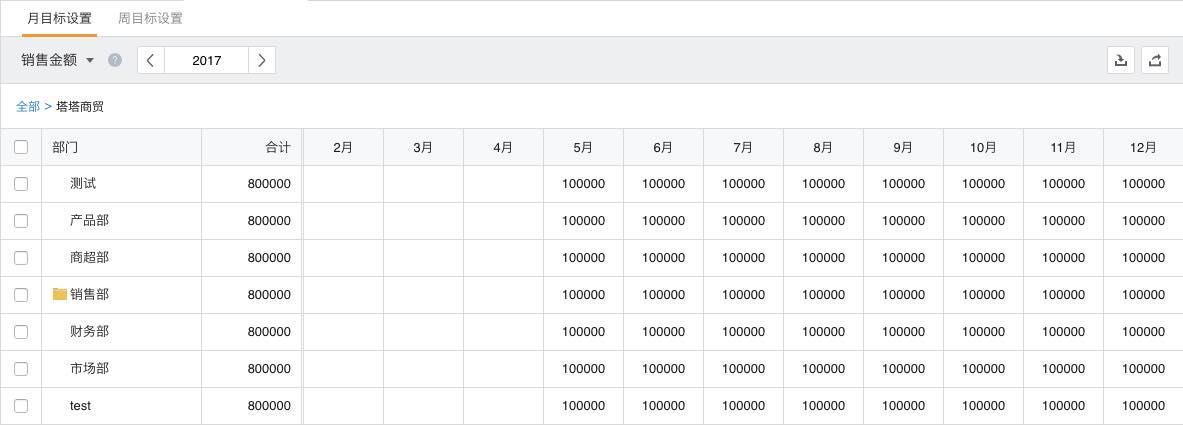Click the help question mark icon
Viewport: 1183px width, 425px height.
(115, 60)
